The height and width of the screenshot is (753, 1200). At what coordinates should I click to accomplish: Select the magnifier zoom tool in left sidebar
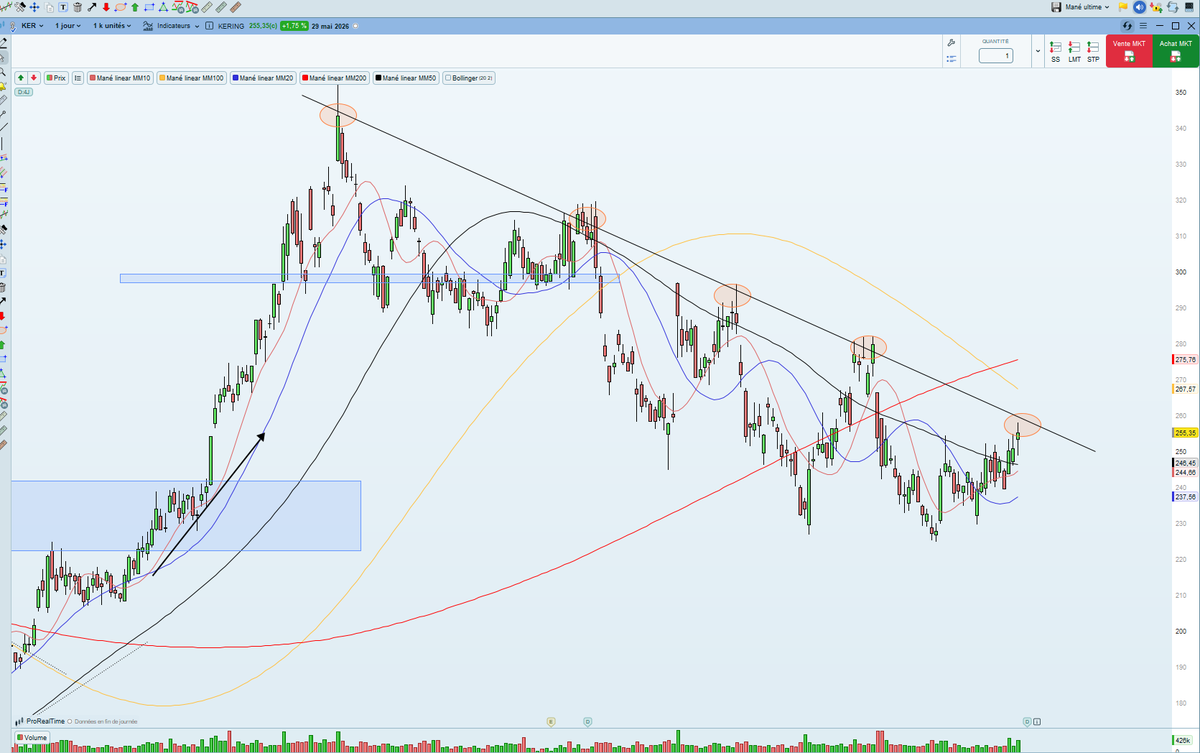click(x=4, y=71)
